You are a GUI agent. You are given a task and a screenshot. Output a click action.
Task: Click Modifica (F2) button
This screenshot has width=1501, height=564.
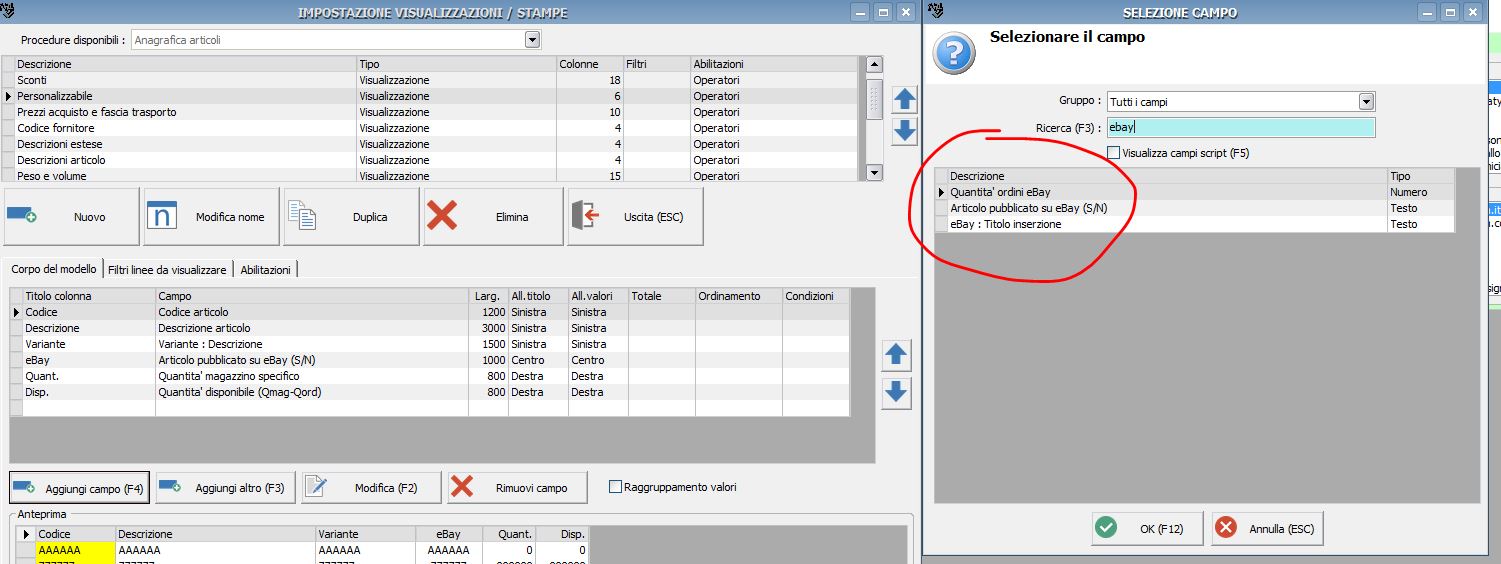(372, 488)
